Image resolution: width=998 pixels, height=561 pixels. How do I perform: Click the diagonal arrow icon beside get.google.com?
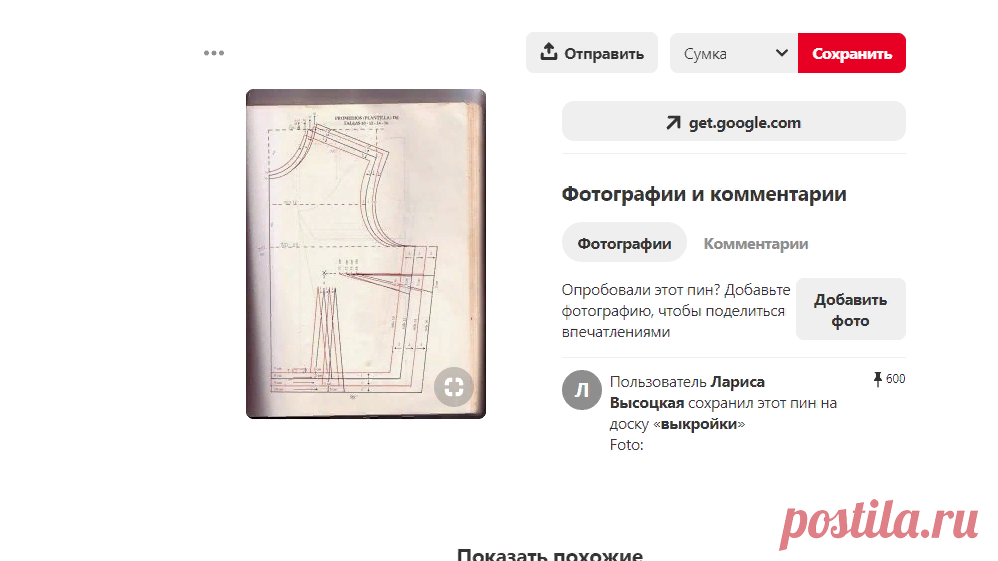[x=673, y=123]
